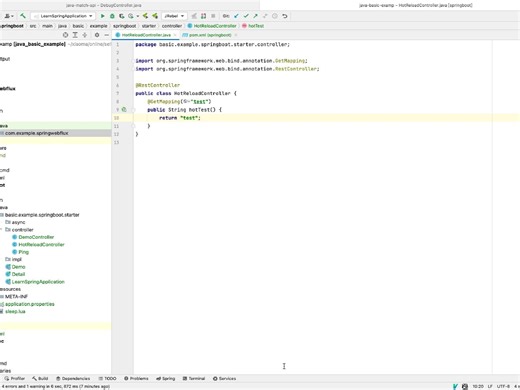This screenshot has height=390, width=520.
Task: Open the TODO tool window
Action: tap(107, 378)
